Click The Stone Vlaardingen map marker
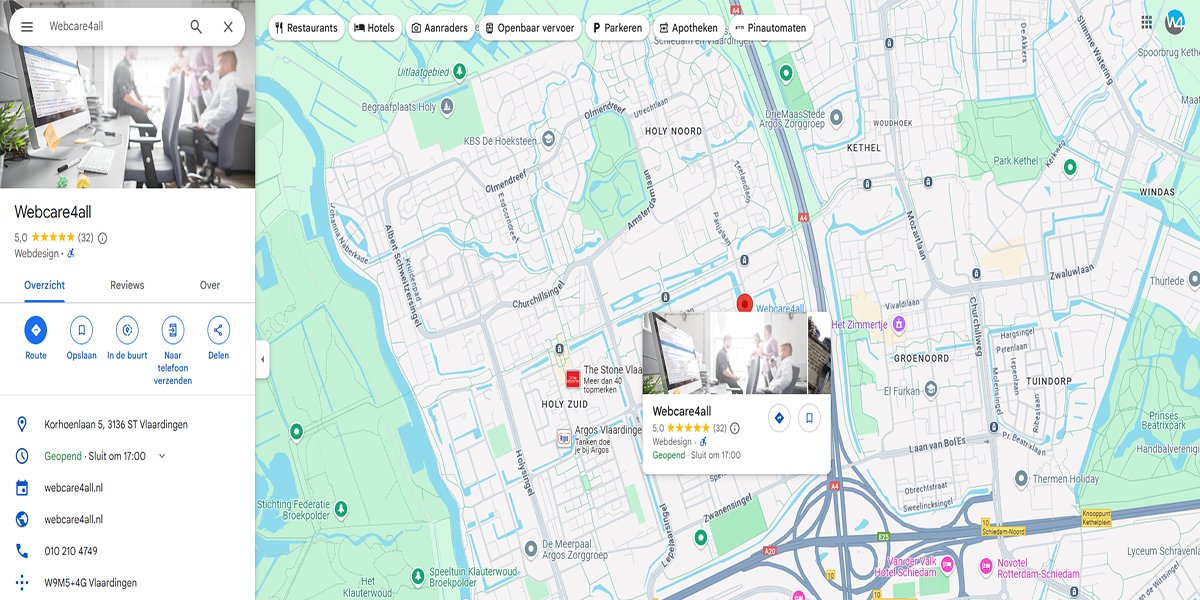This screenshot has width=1200, height=600. click(572, 378)
